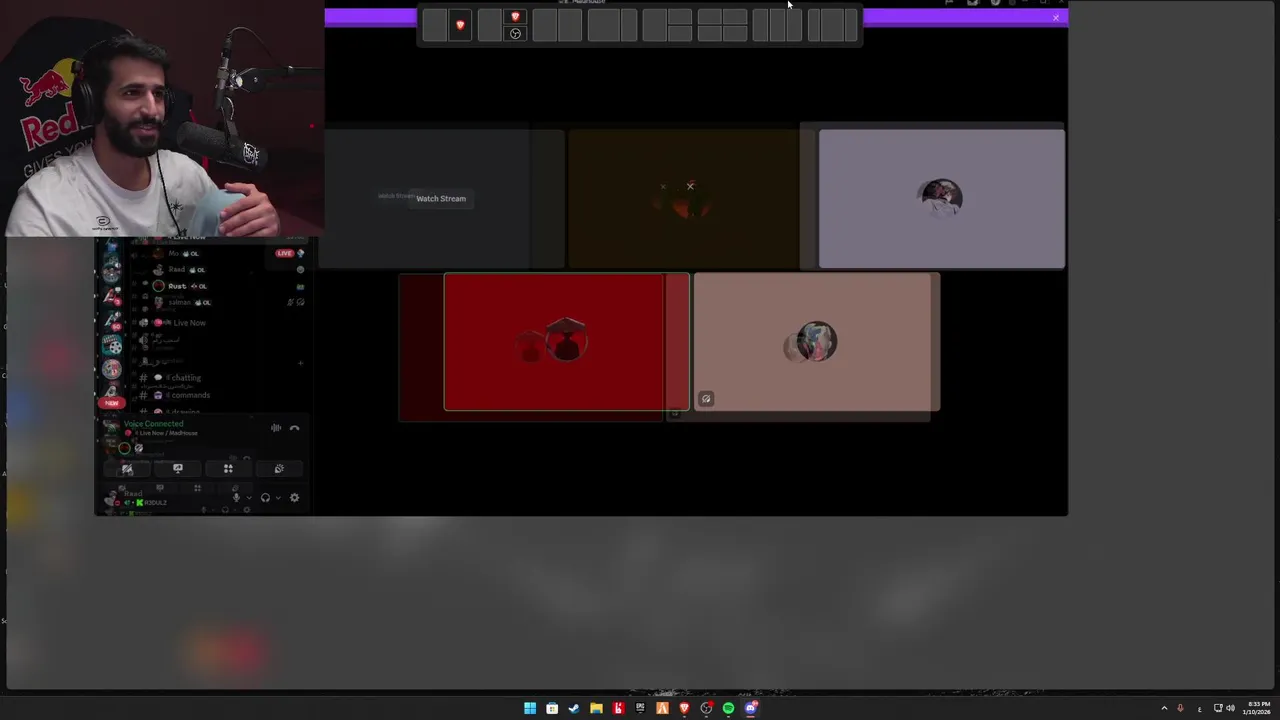Screen dimensions: 1280x720
Task: Open Epic Games Launcher from the taskbar
Action: point(640,708)
